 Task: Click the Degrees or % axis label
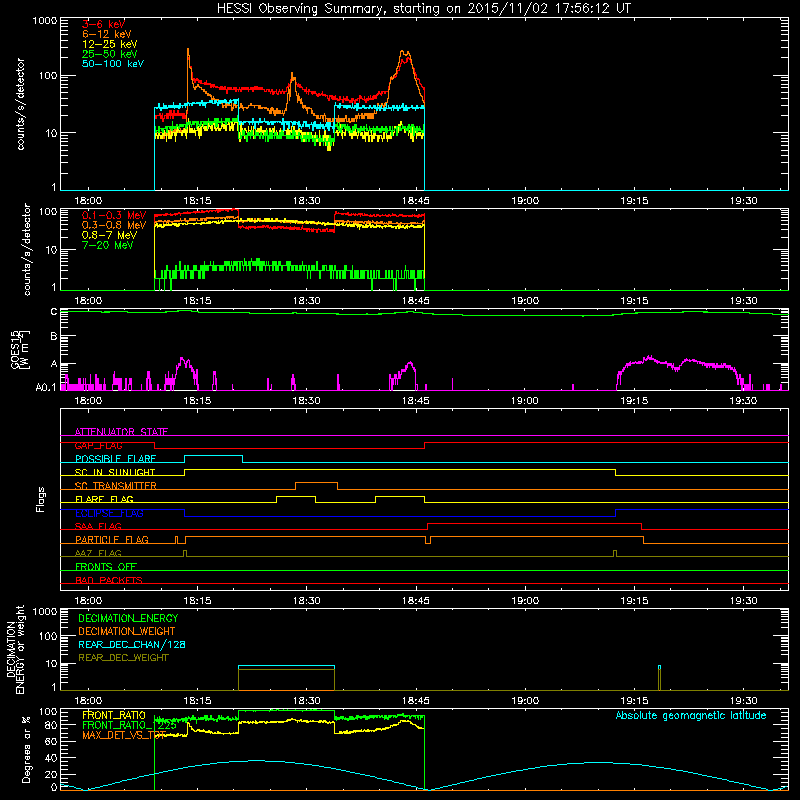[25, 750]
